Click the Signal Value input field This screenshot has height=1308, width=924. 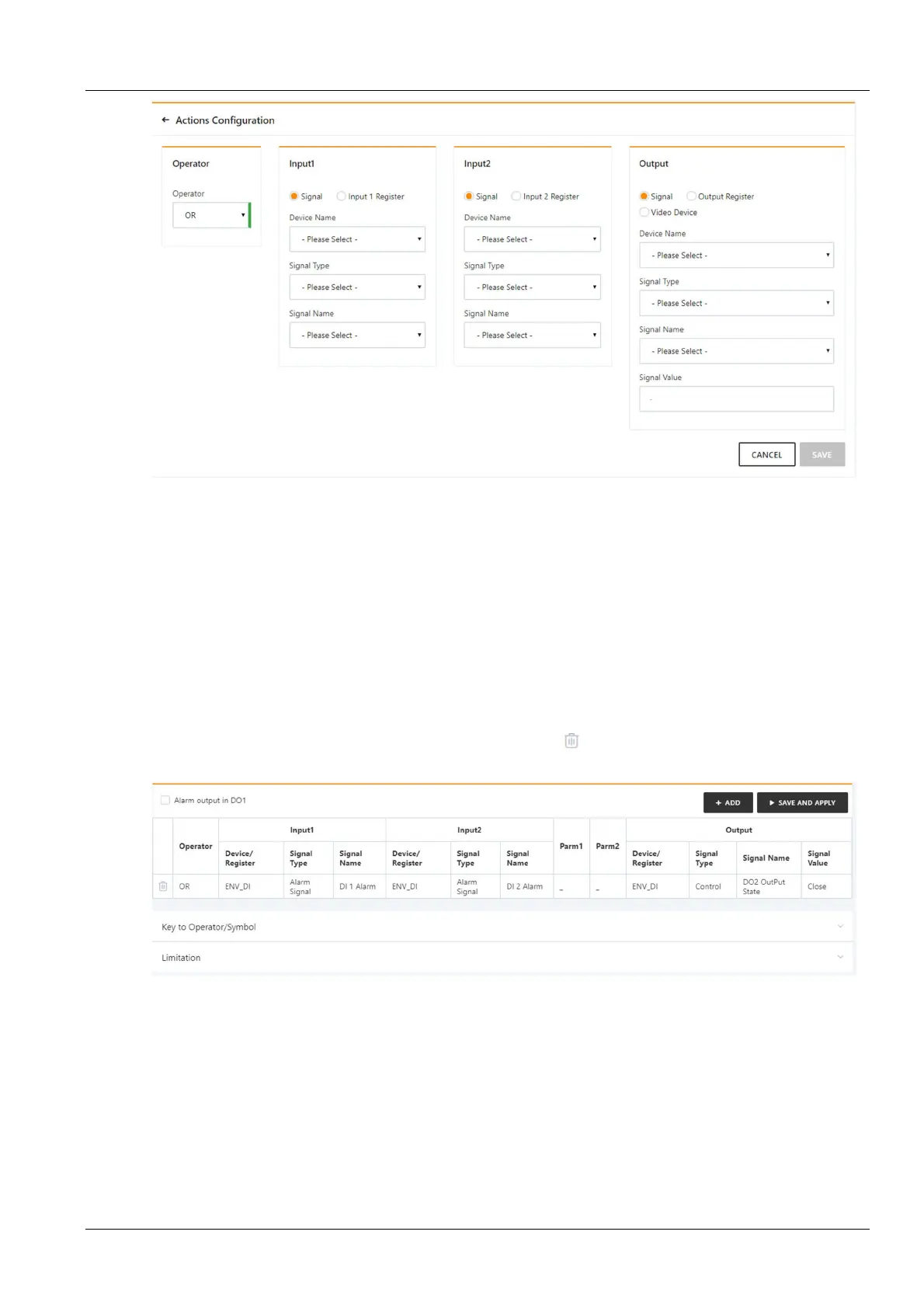coord(736,399)
